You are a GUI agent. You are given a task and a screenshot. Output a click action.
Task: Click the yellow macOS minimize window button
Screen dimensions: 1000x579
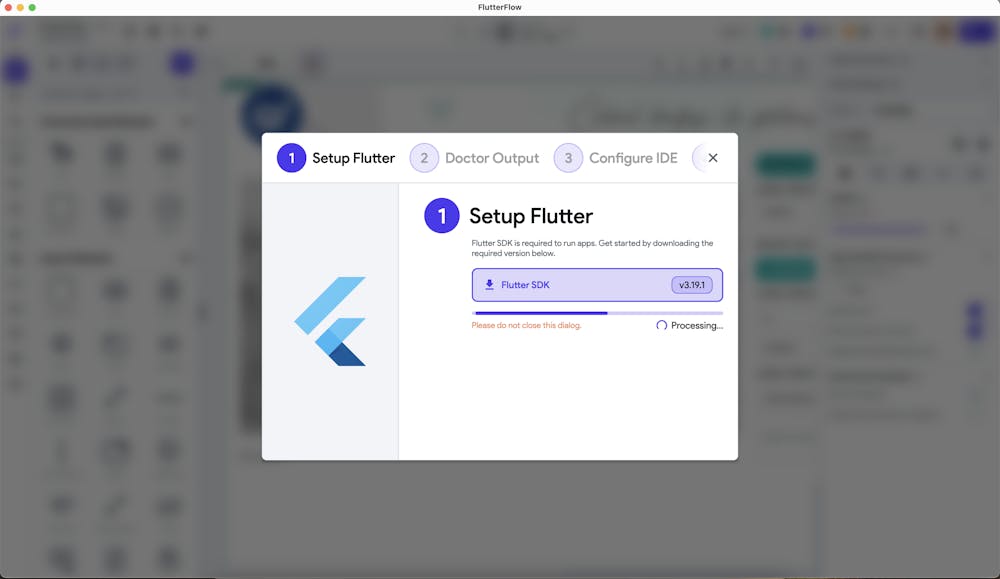click(20, 8)
